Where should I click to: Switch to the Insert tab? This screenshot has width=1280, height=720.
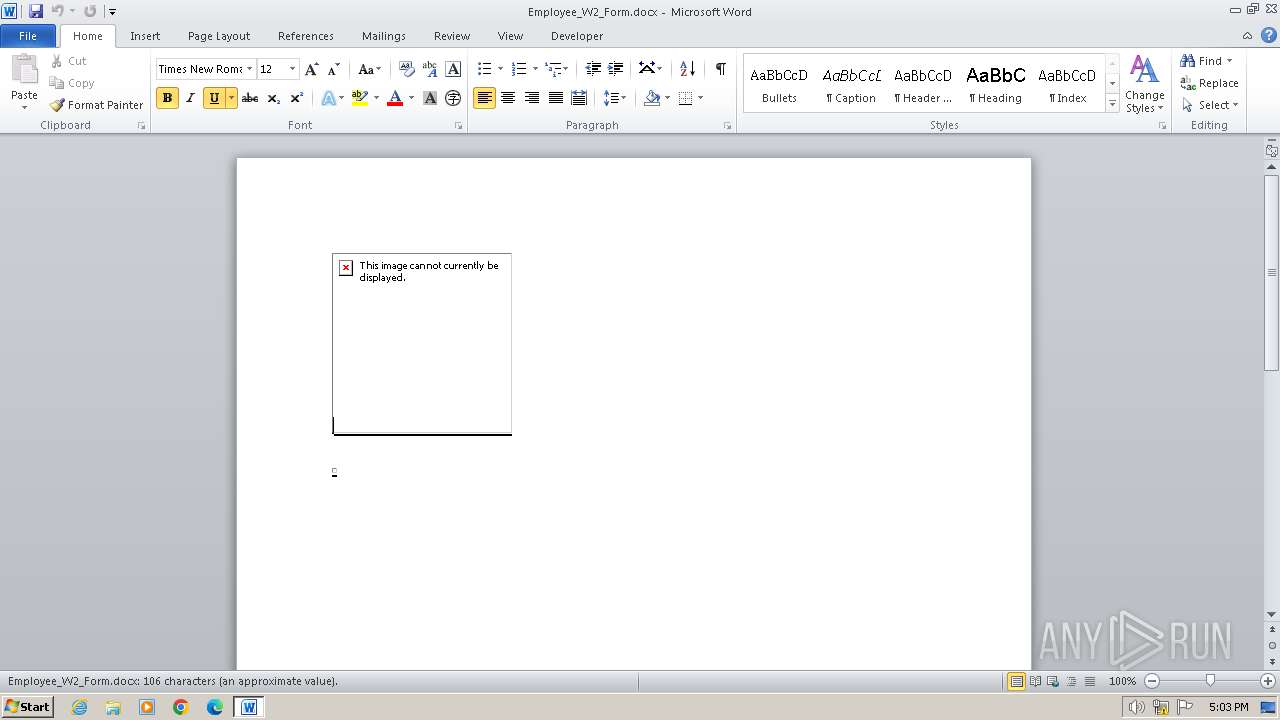coord(145,36)
